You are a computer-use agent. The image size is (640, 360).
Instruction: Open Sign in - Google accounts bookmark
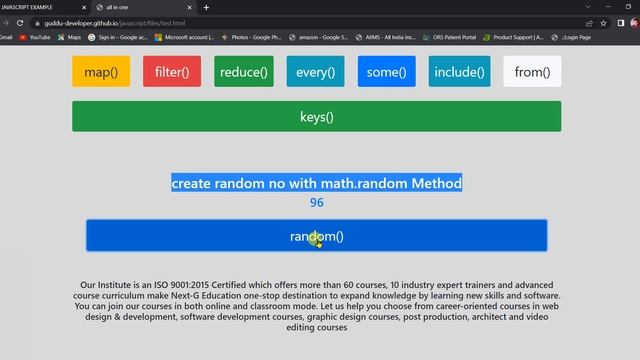coord(118,37)
